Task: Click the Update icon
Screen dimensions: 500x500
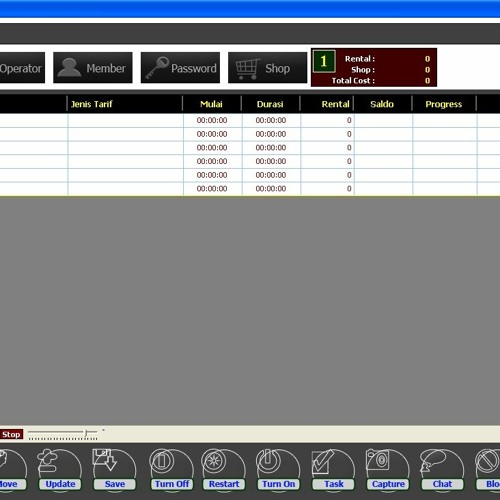Action: tap(48, 461)
